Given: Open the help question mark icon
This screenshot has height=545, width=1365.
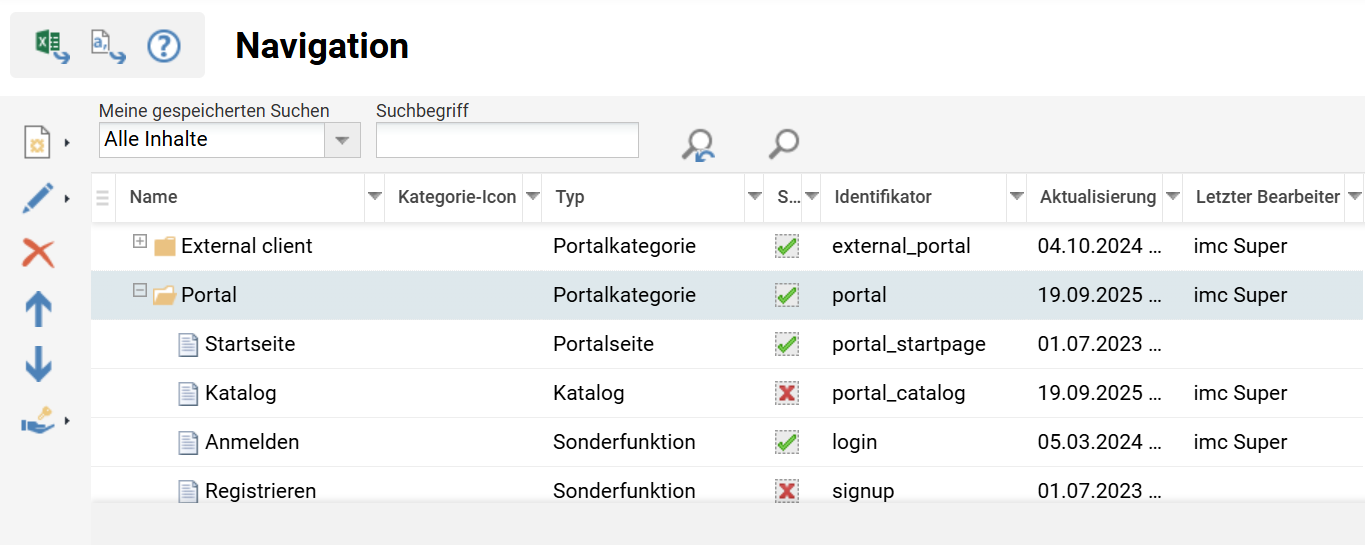Looking at the screenshot, I should tap(164, 46).
